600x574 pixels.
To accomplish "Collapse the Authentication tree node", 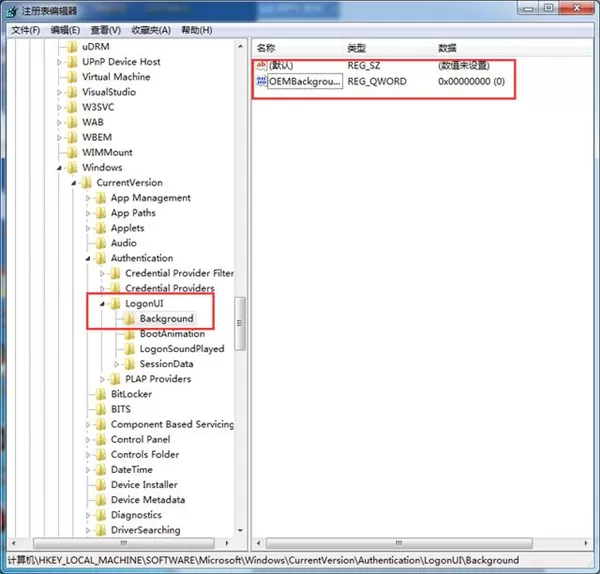I will tap(88, 259).
